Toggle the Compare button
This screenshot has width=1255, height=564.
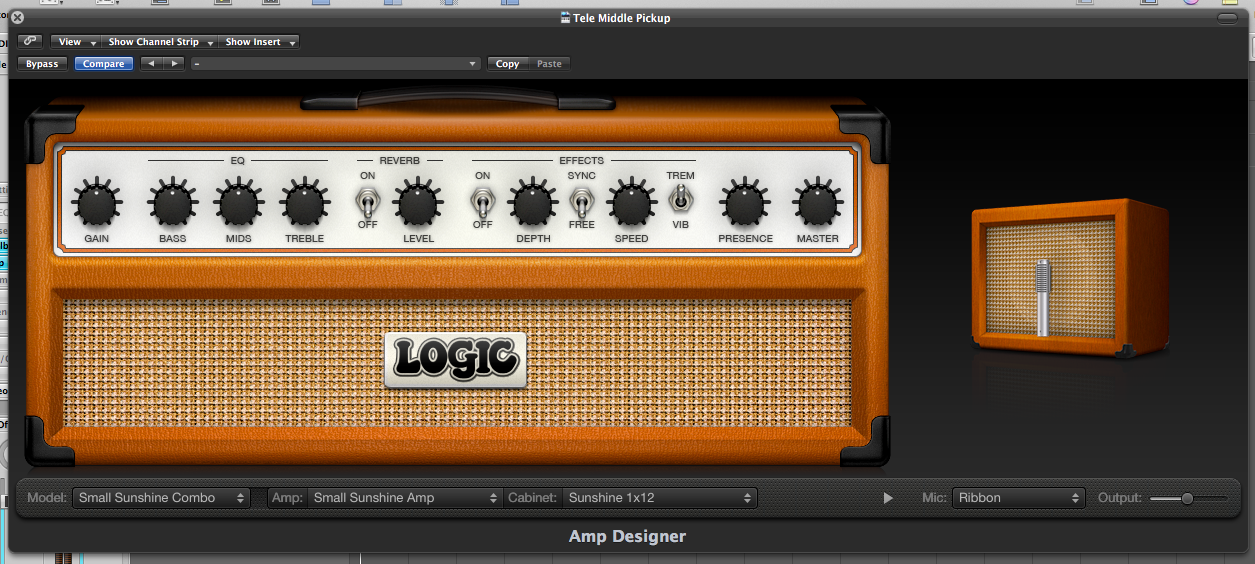(103, 63)
